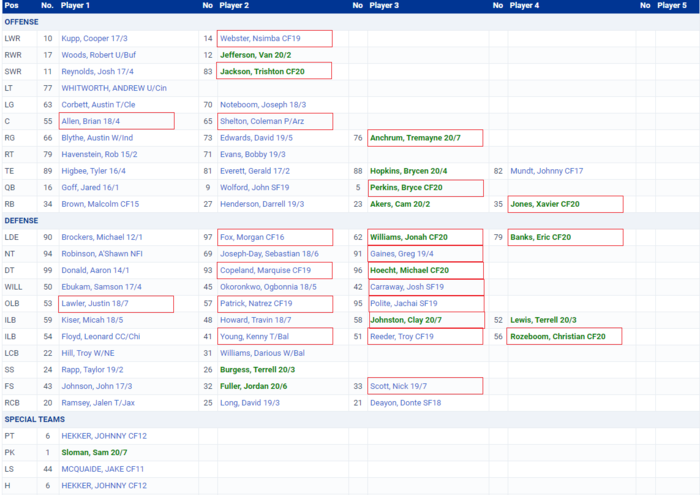Click Rozeboom, Christian linebacker entry
The height and width of the screenshot is (495, 700).
click(558, 336)
